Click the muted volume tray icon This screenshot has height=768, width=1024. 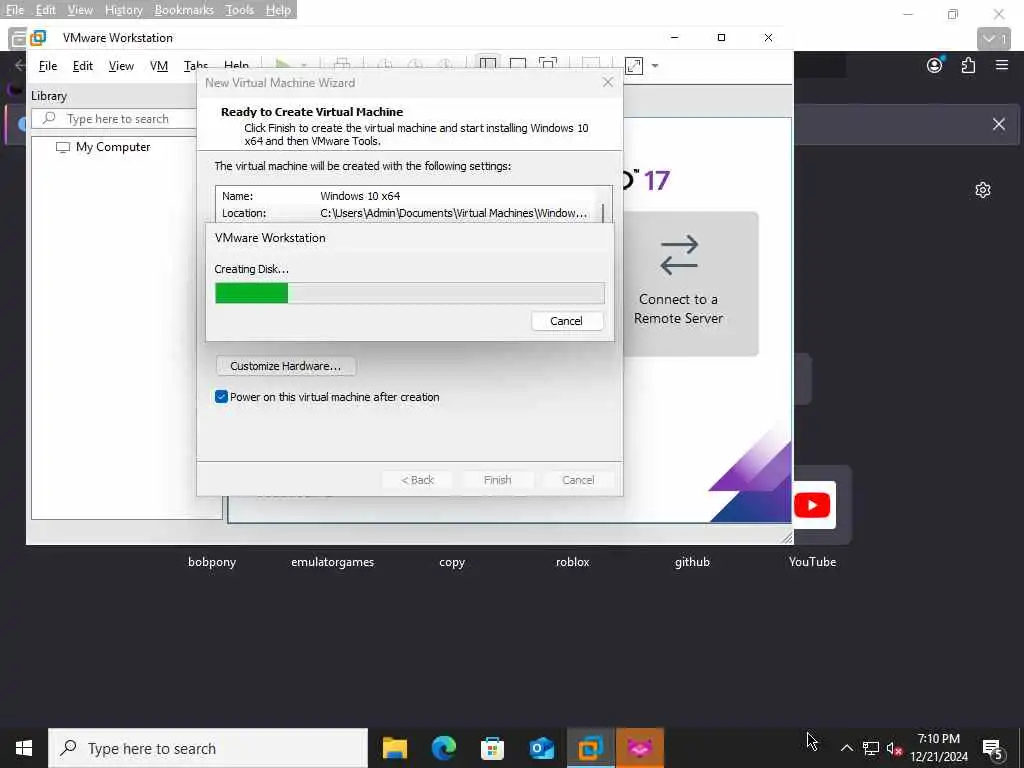tap(894, 748)
